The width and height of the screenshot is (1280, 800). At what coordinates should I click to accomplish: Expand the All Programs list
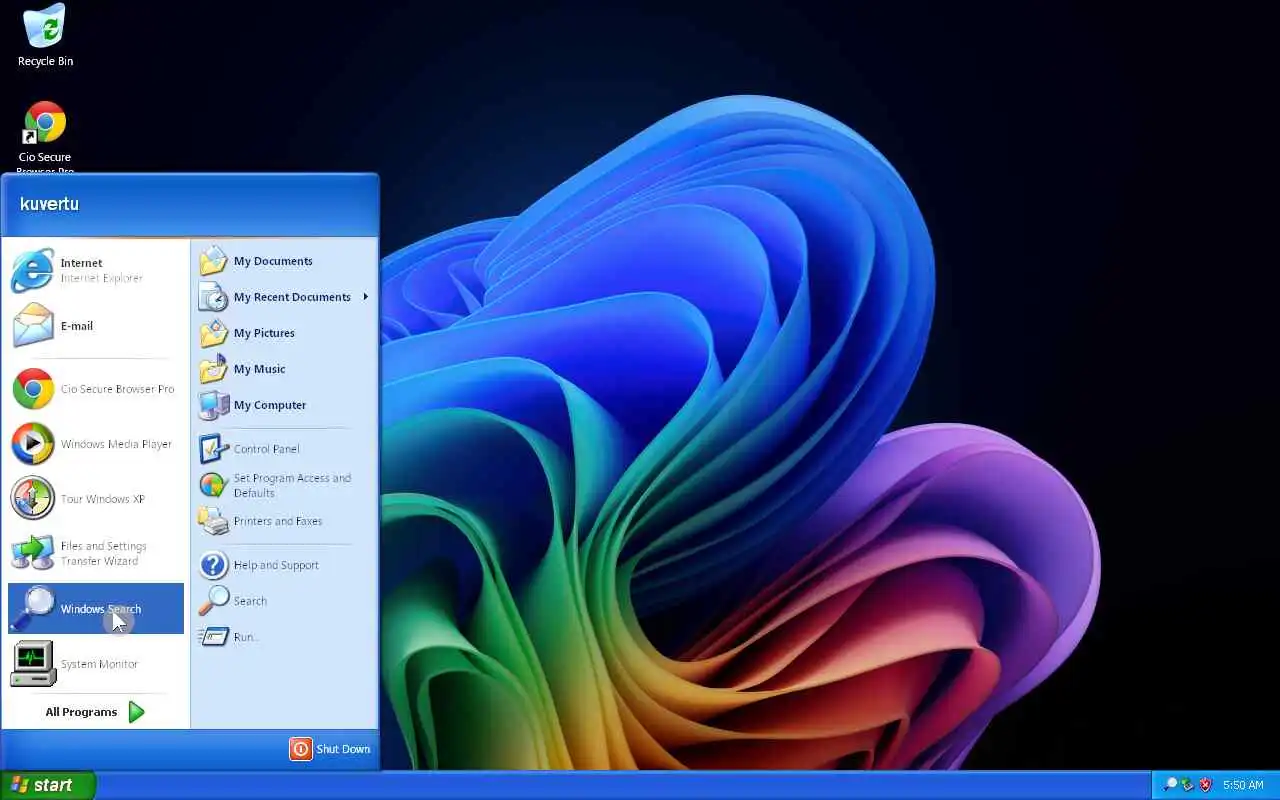96,712
